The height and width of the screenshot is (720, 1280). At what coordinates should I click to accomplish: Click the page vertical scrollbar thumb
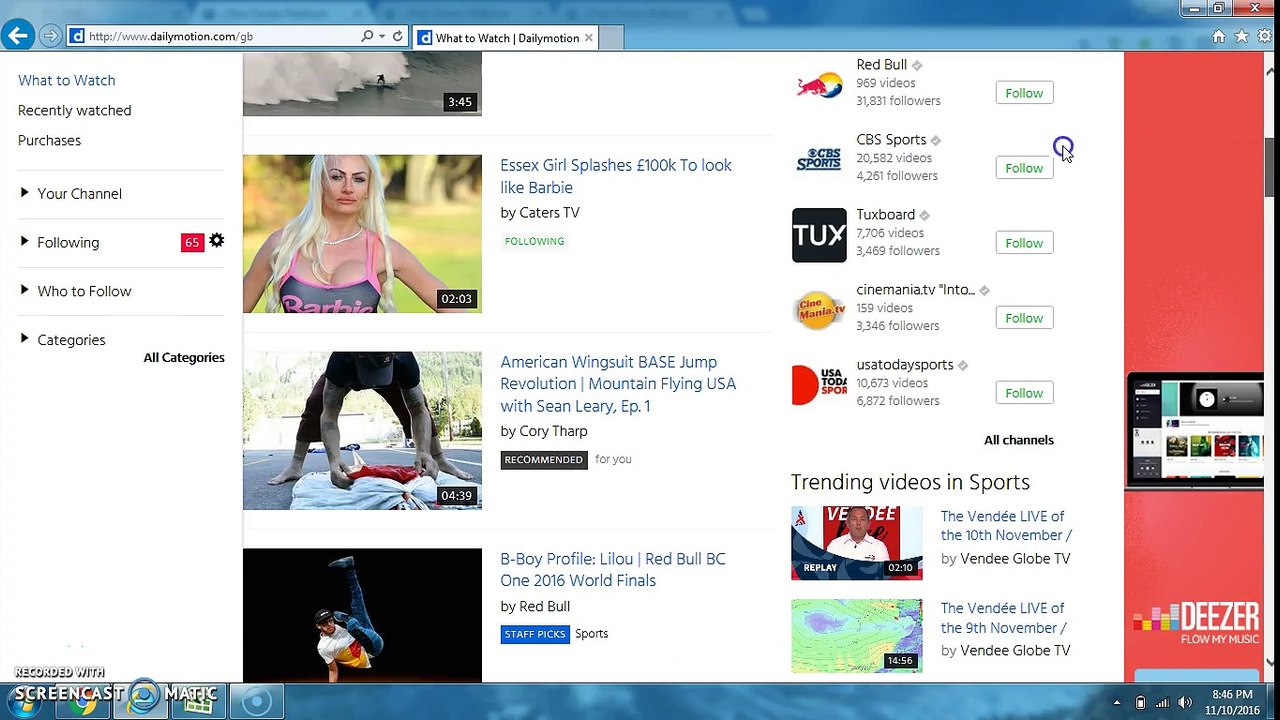(x=1271, y=168)
